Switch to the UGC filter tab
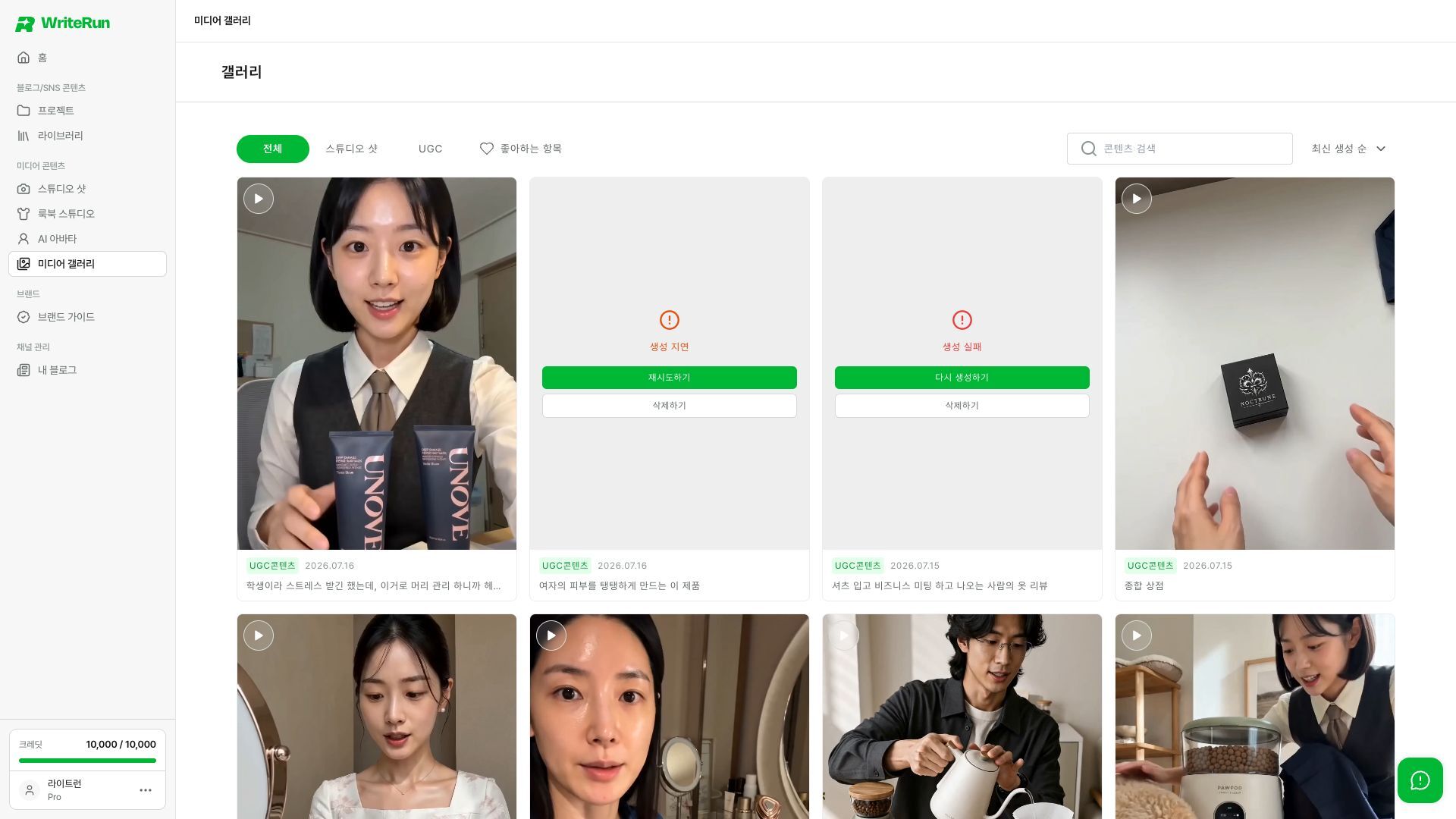Image resolution: width=1456 pixels, height=819 pixels. pos(430,149)
